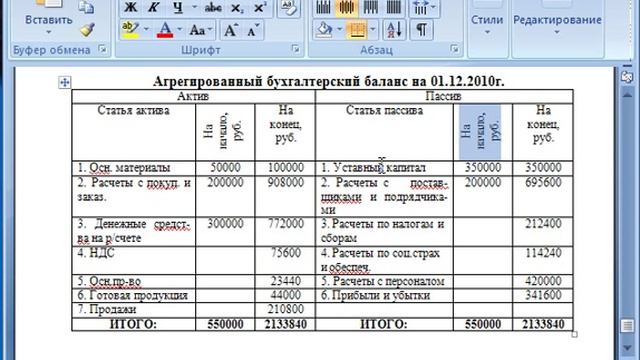Click the highlighted rotated 'На начало, руб.' cell
Viewport: 640px width, 360px height.
[x=480, y=132]
